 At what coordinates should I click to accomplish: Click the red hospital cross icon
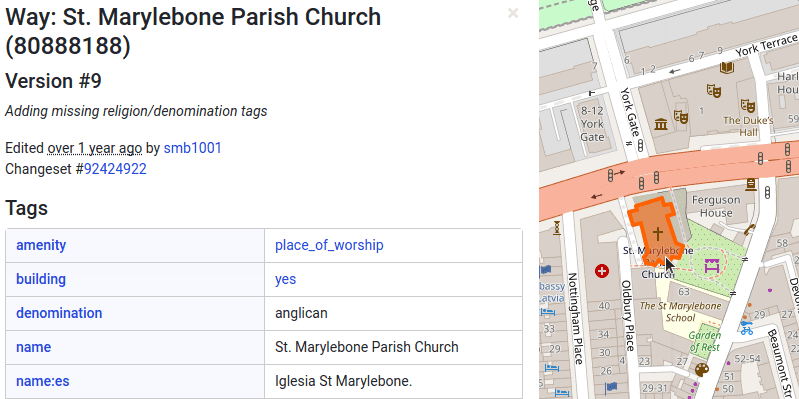[602, 271]
